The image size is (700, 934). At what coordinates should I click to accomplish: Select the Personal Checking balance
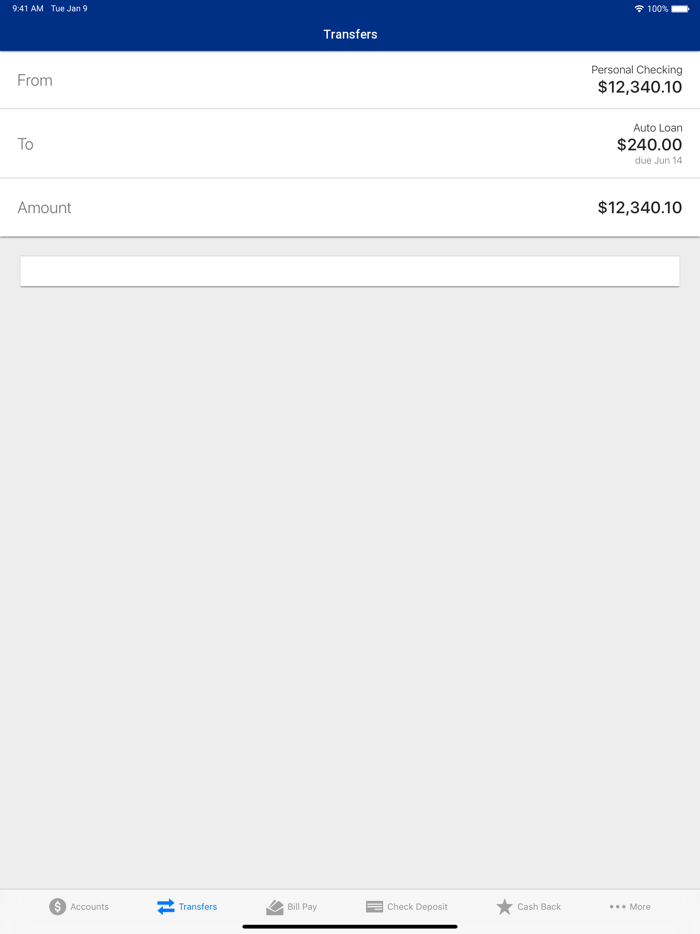[640, 87]
